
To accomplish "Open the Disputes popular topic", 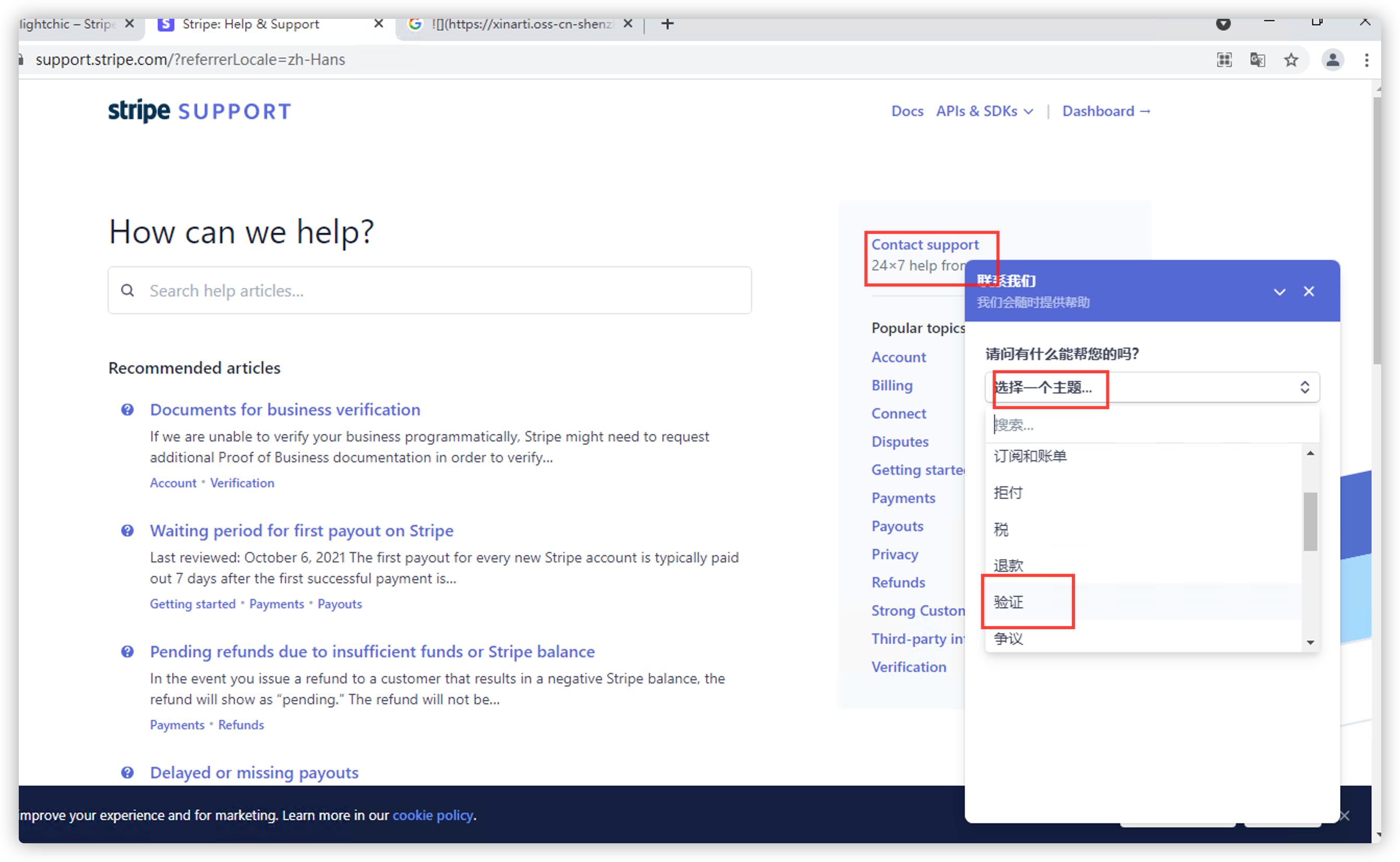I will [x=899, y=441].
